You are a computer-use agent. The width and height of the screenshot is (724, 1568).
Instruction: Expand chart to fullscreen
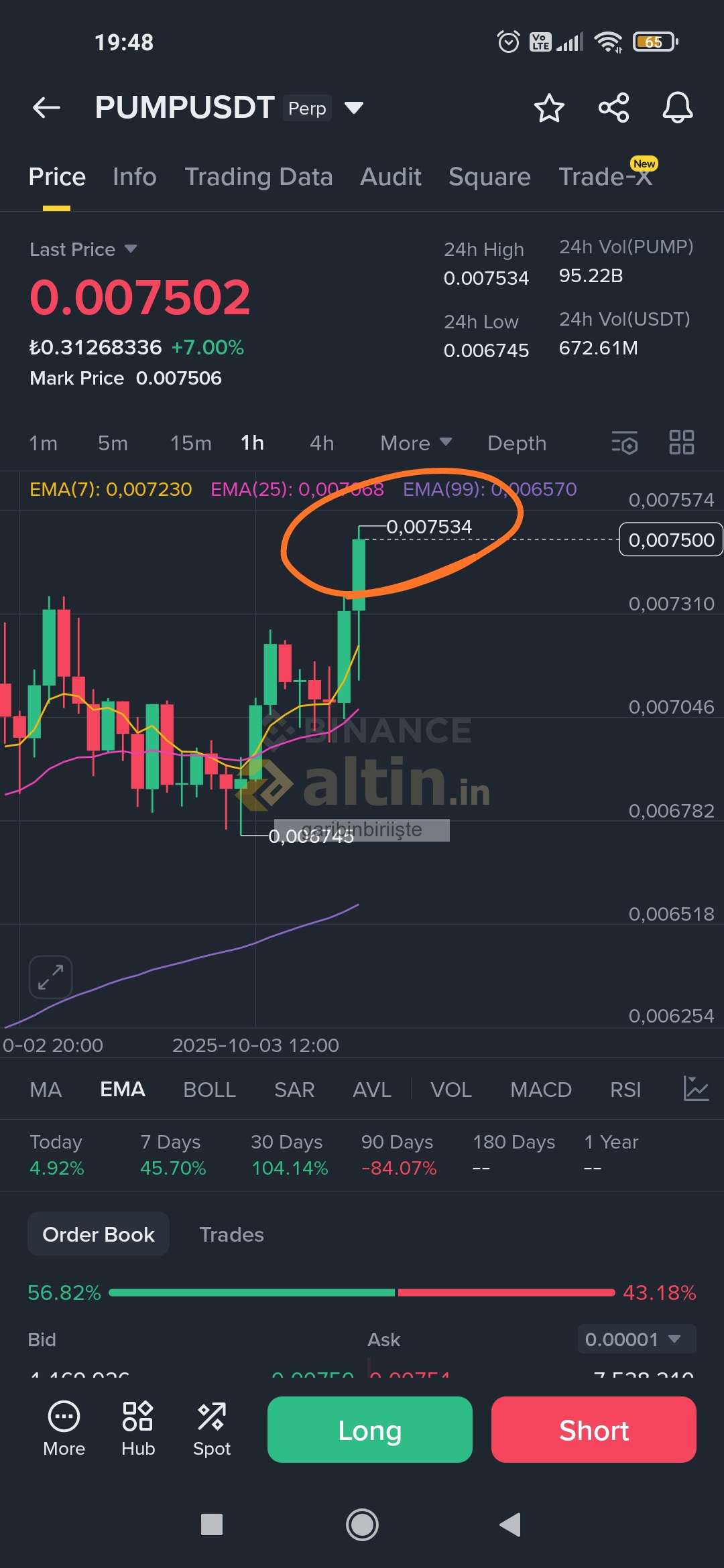click(x=50, y=976)
